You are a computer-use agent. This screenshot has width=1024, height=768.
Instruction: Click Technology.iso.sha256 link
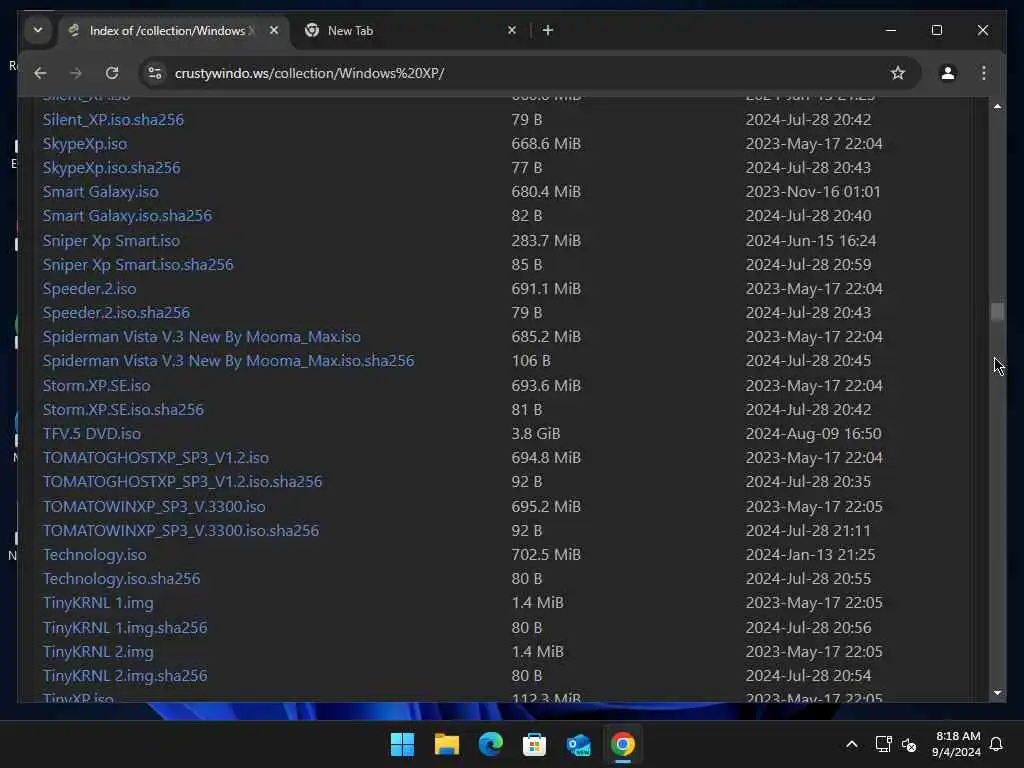coord(121,579)
